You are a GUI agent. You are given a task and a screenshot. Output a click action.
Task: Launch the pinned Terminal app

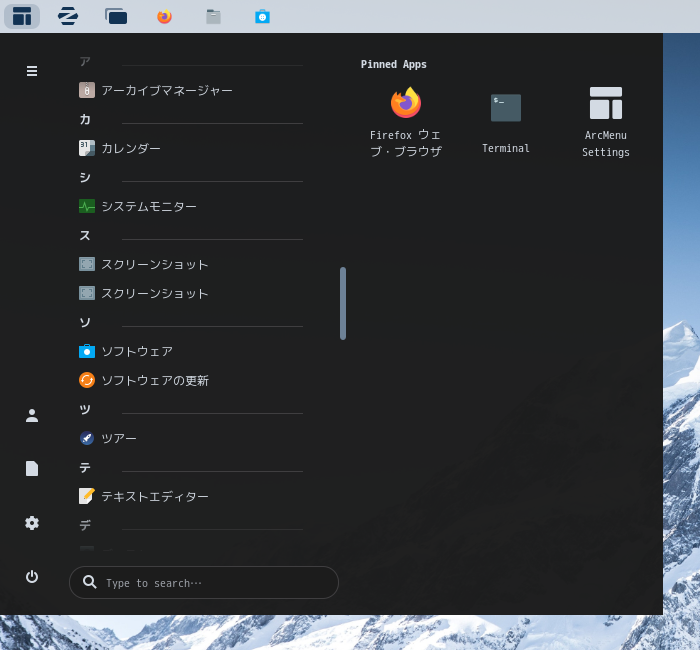[x=506, y=122]
